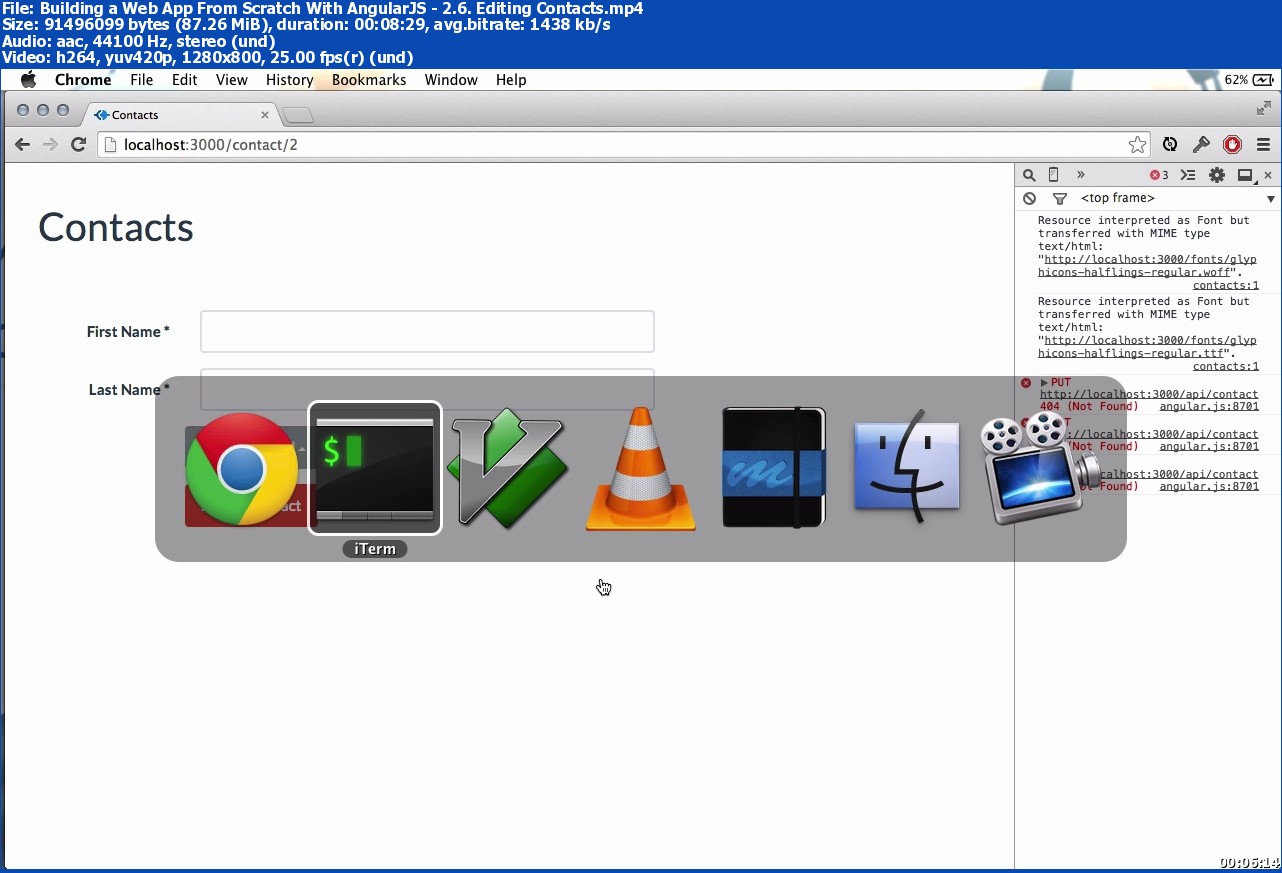Expand the first PUT error entry
1282x873 pixels.
[1044, 383]
